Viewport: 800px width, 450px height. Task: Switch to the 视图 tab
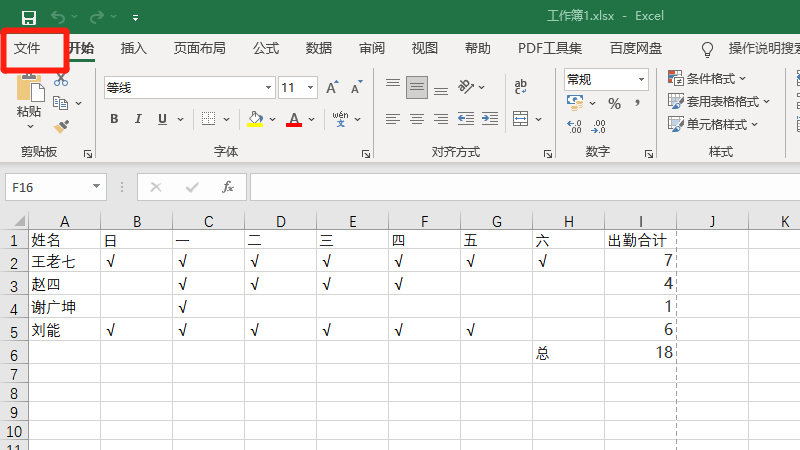(x=424, y=48)
